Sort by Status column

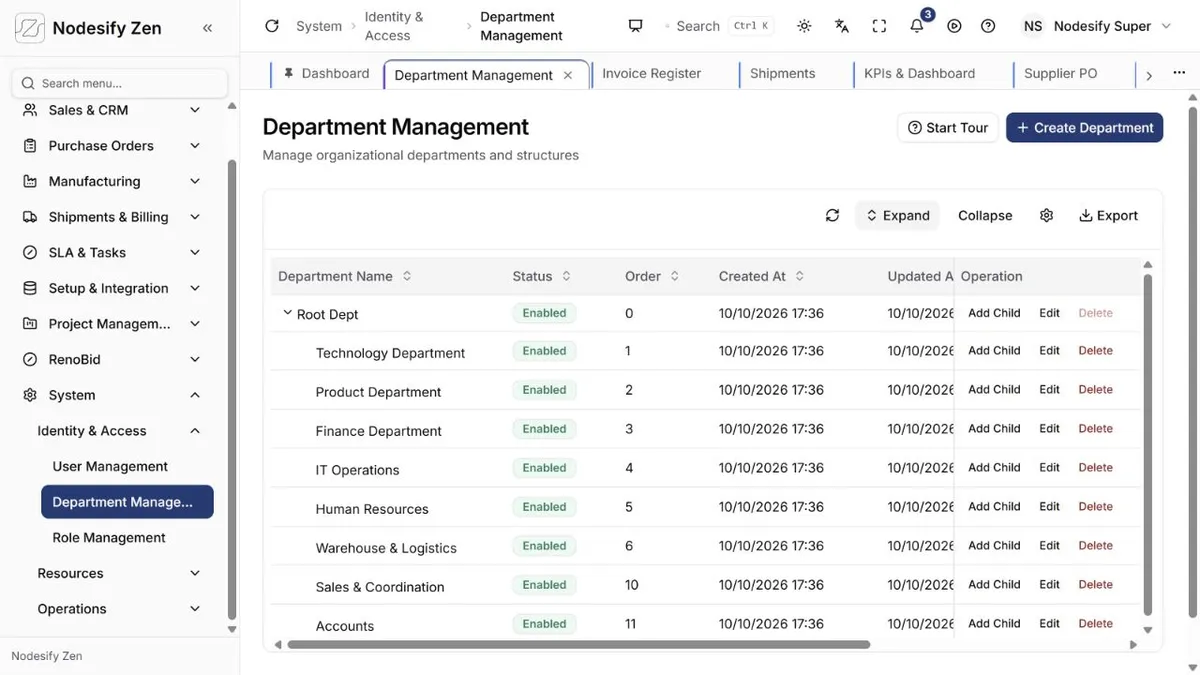pyautogui.click(x=566, y=276)
